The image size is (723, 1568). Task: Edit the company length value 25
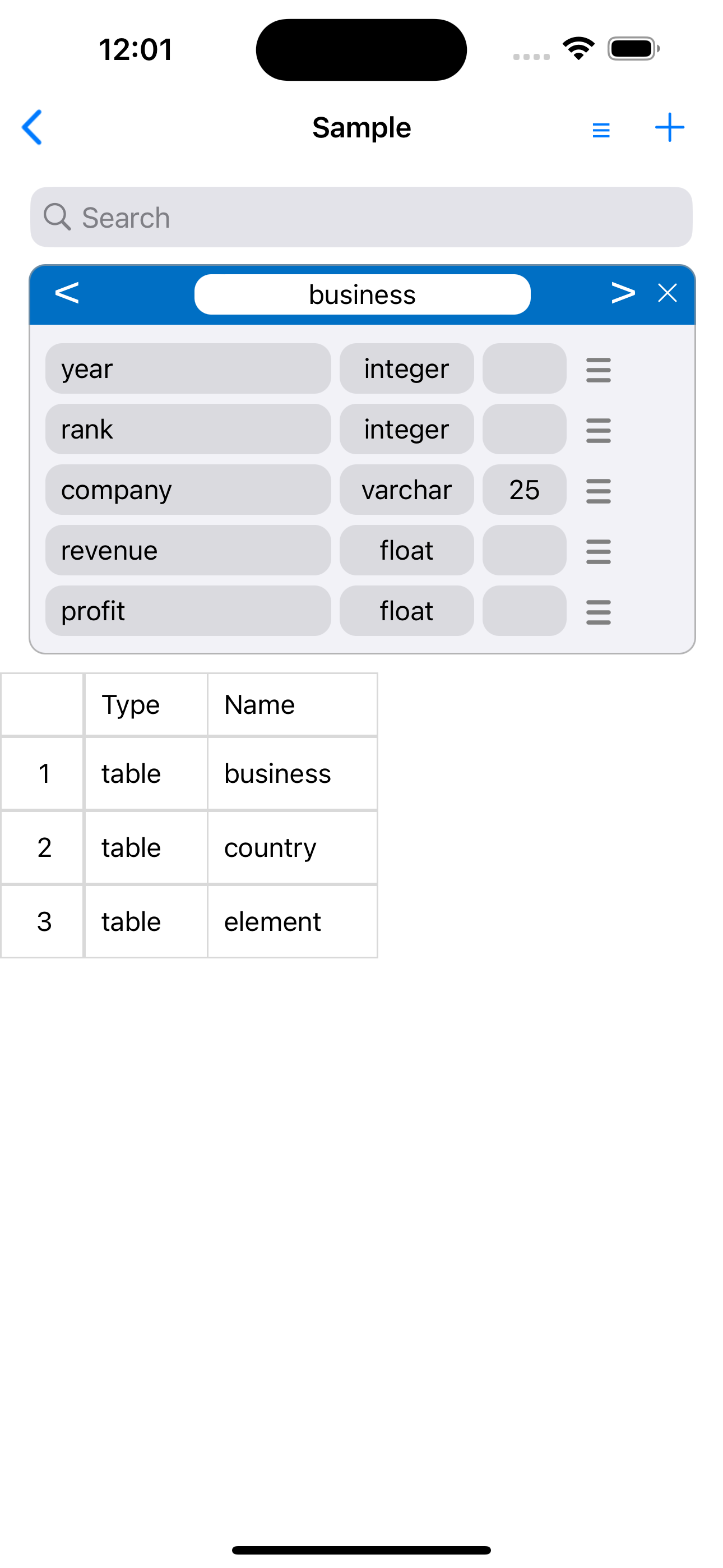coord(524,490)
